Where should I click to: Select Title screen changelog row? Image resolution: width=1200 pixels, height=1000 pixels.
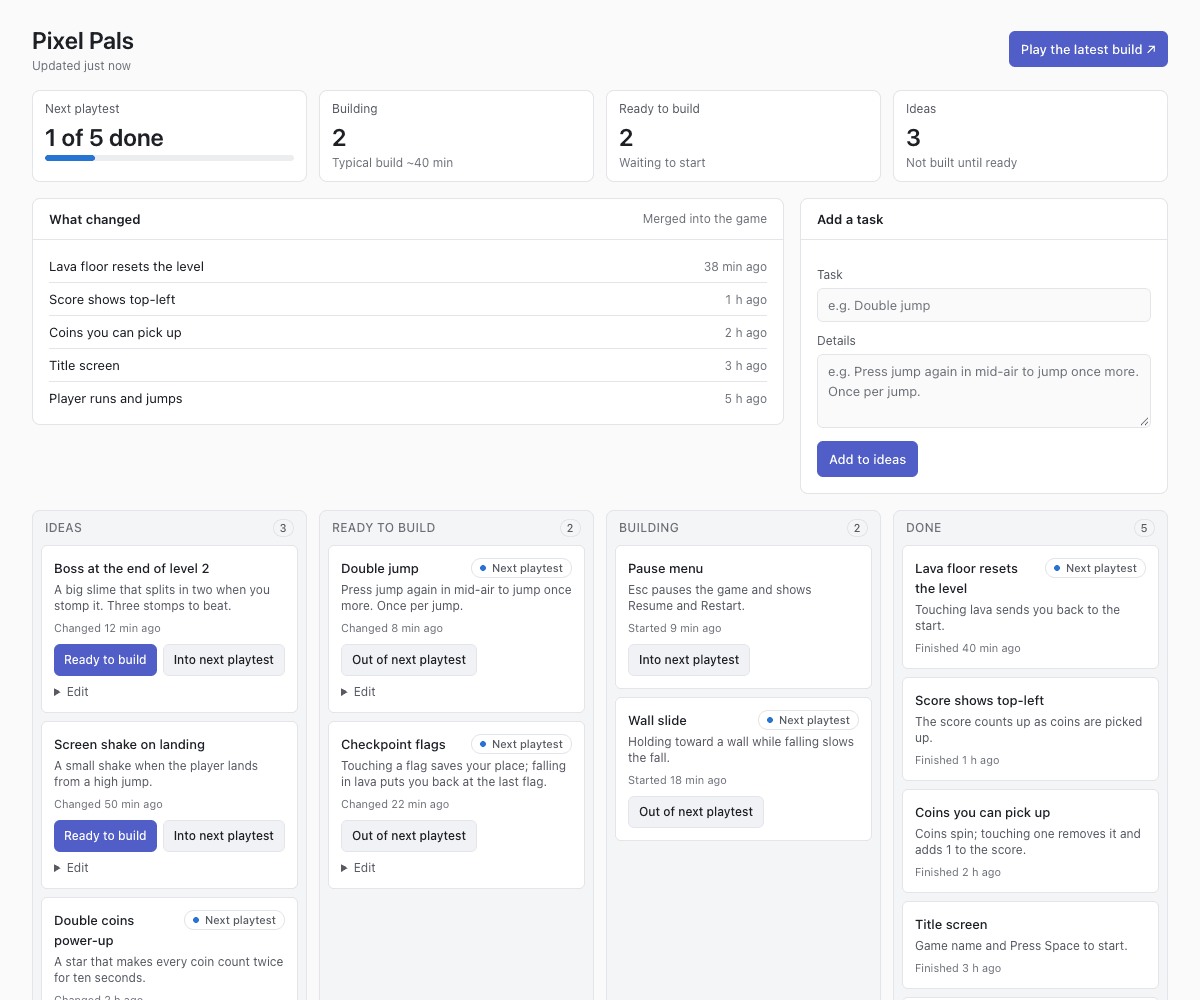[x=408, y=366]
